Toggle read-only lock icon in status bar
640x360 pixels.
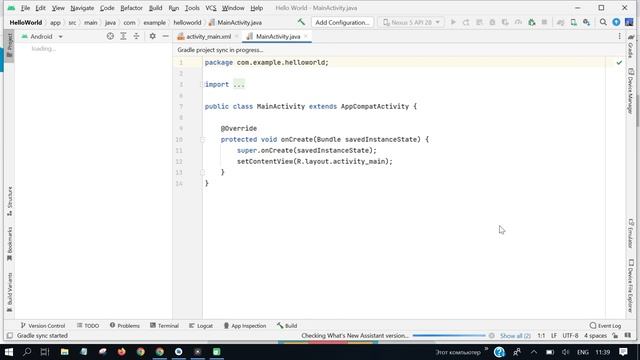tap(615, 336)
